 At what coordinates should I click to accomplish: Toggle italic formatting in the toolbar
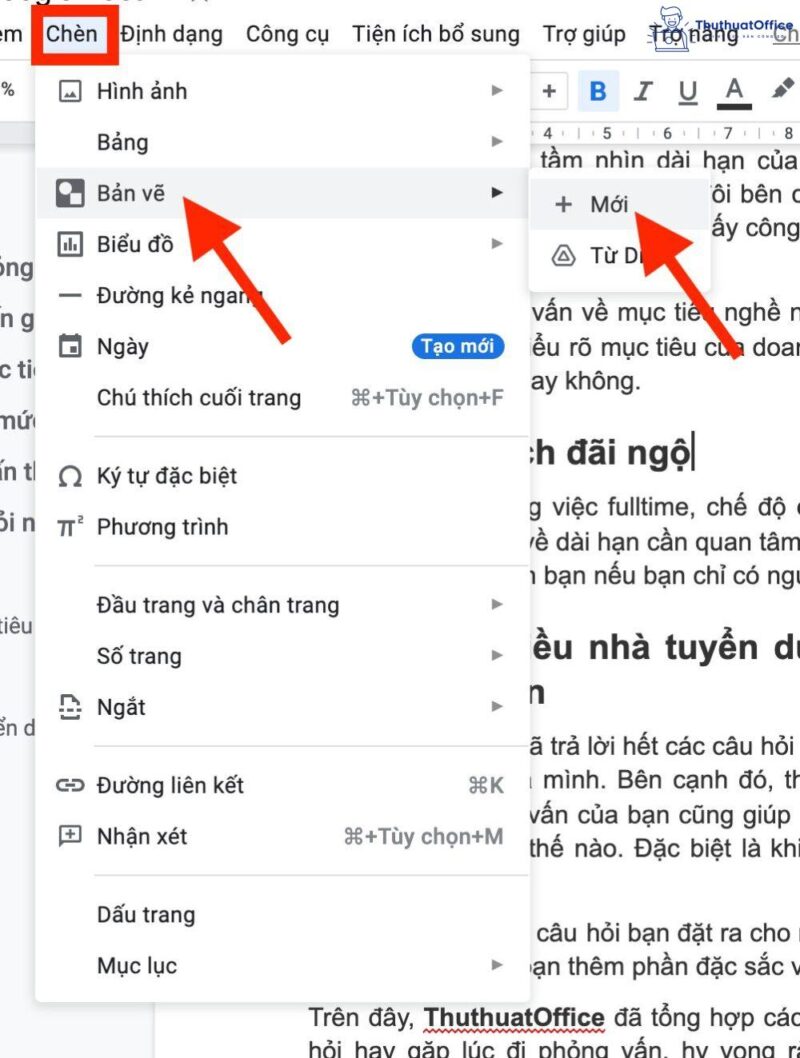point(642,91)
